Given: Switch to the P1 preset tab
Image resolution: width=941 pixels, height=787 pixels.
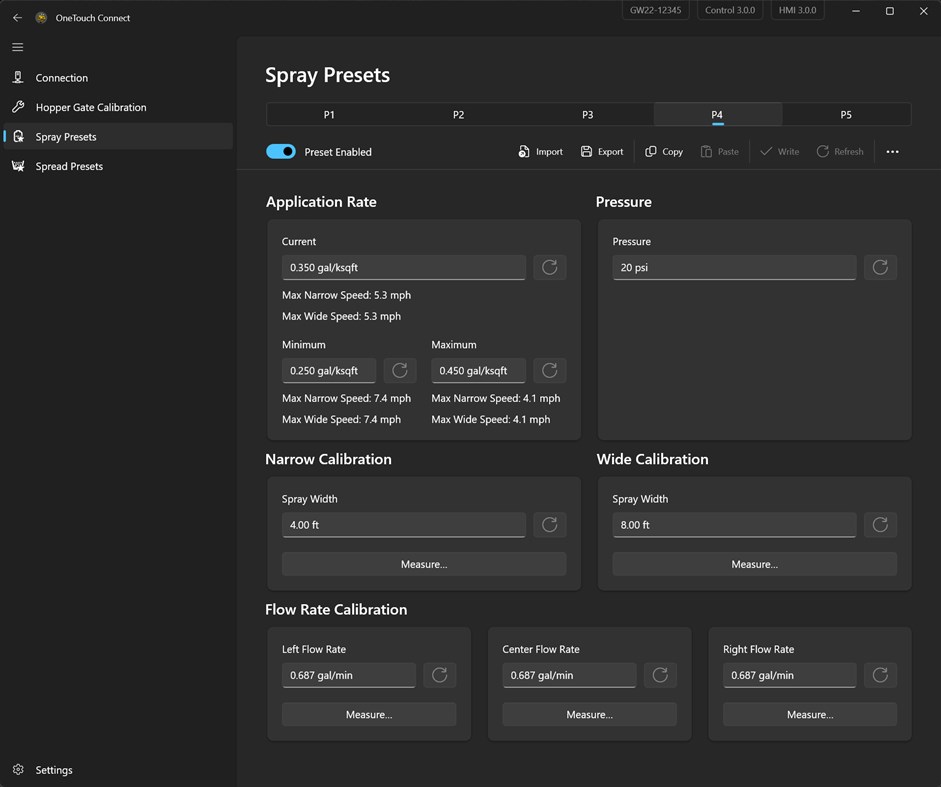Looking at the screenshot, I should point(329,115).
